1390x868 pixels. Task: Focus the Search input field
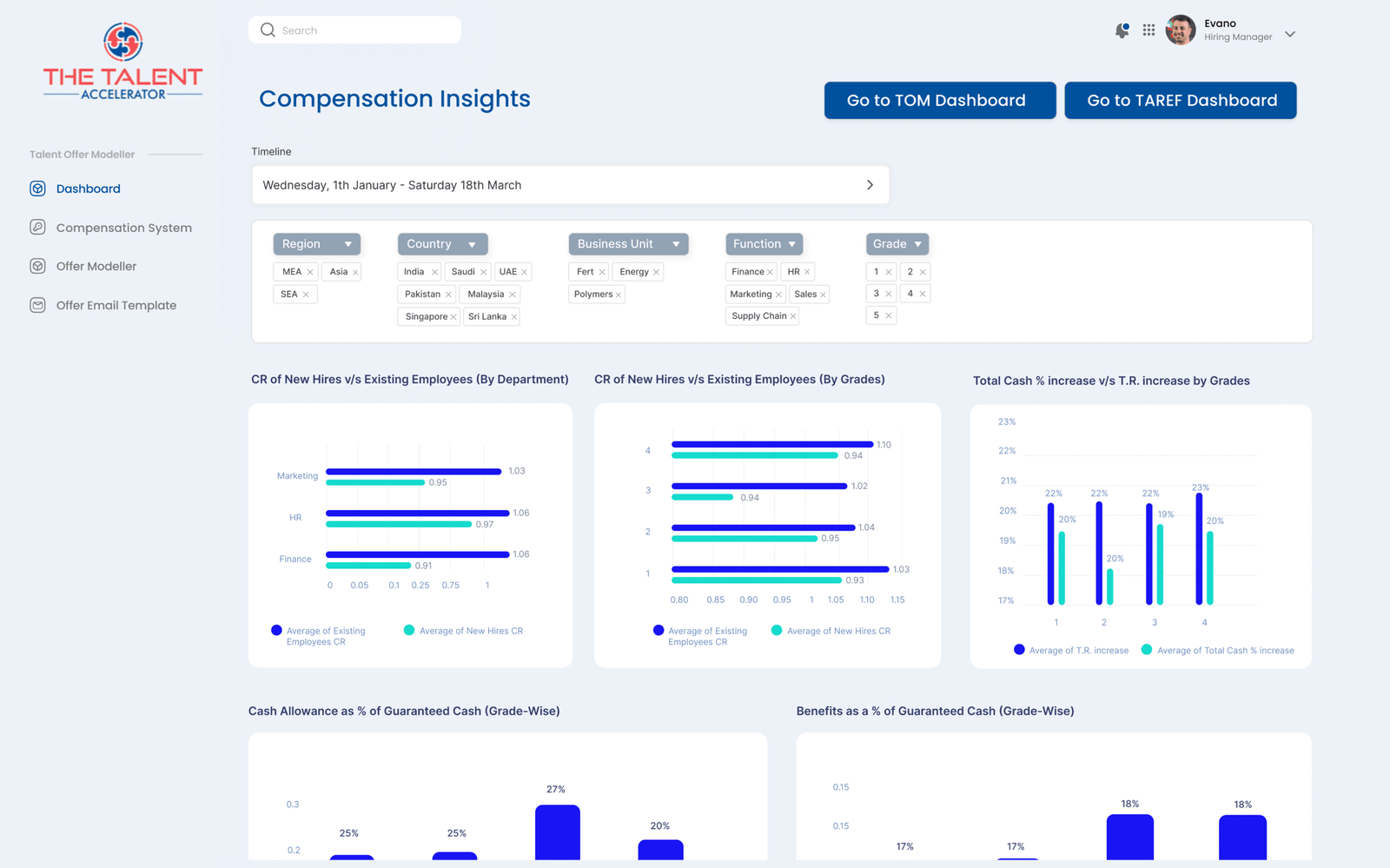click(354, 30)
